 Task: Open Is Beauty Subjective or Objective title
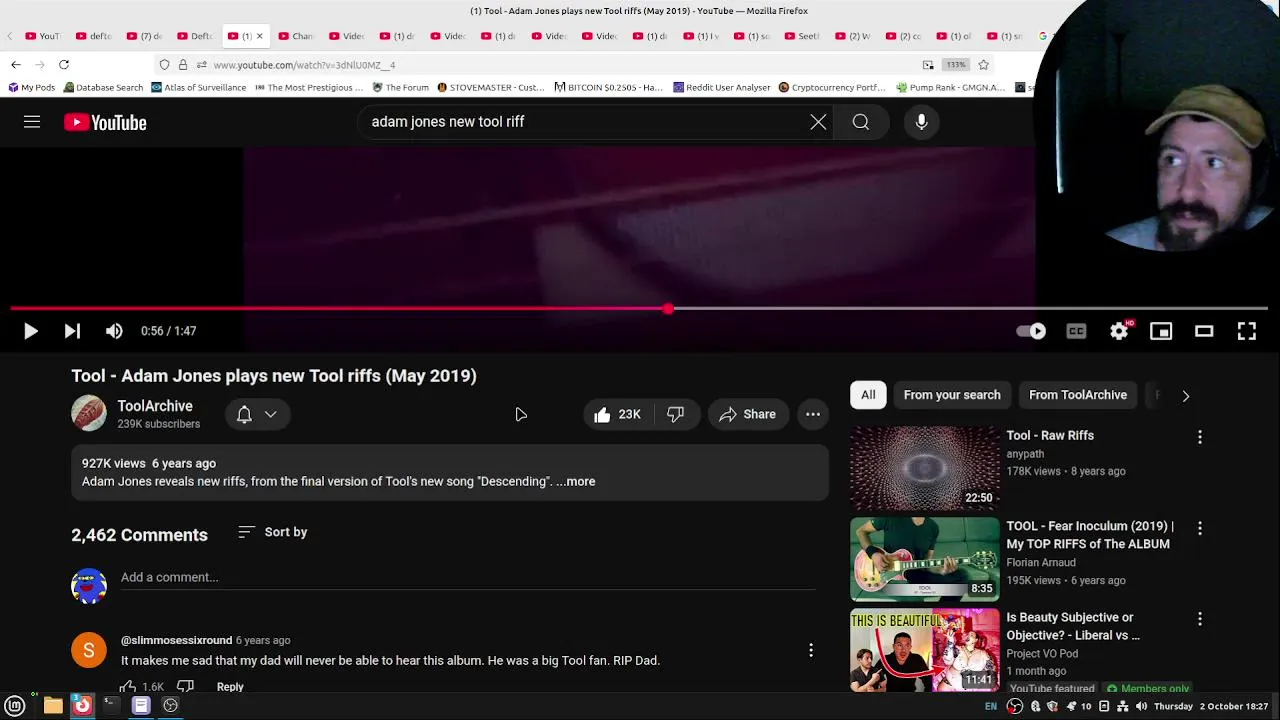coord(1073,626)
